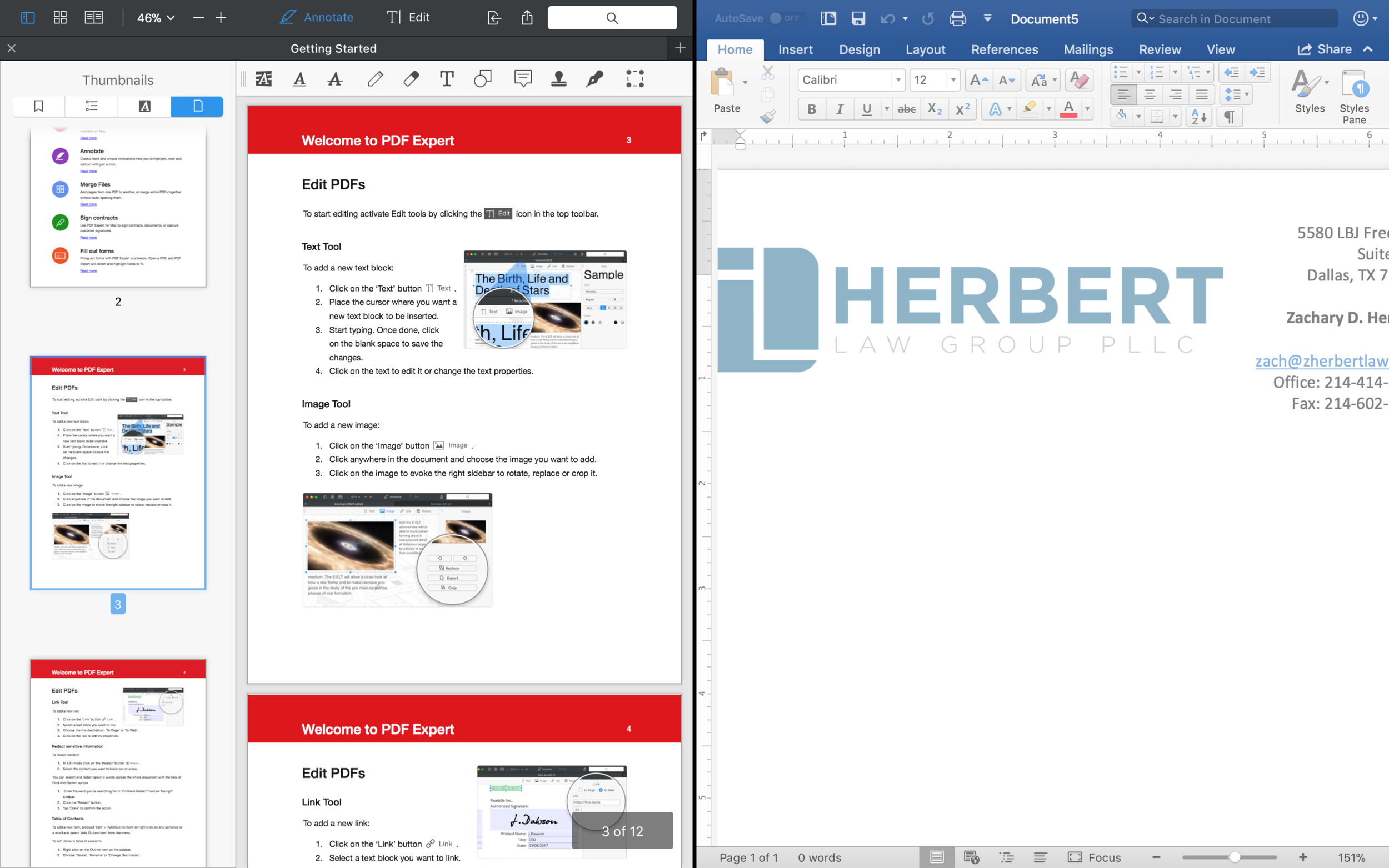Open the Insert ribbon tab
Image resolution: width=1389 pixels, height=868 pixels.
[795, 49]
